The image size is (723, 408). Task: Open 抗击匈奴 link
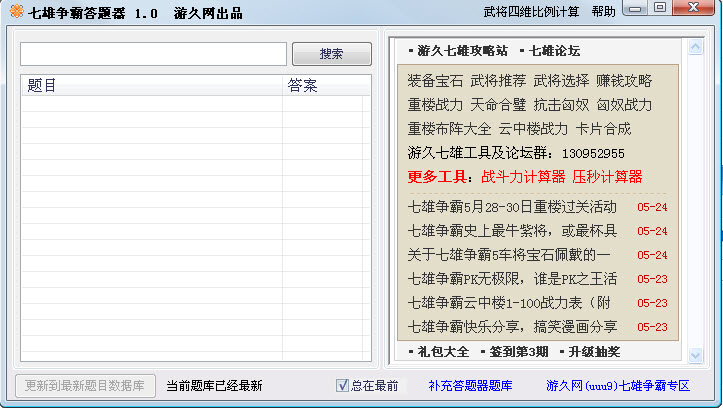(x=561, y=105)
